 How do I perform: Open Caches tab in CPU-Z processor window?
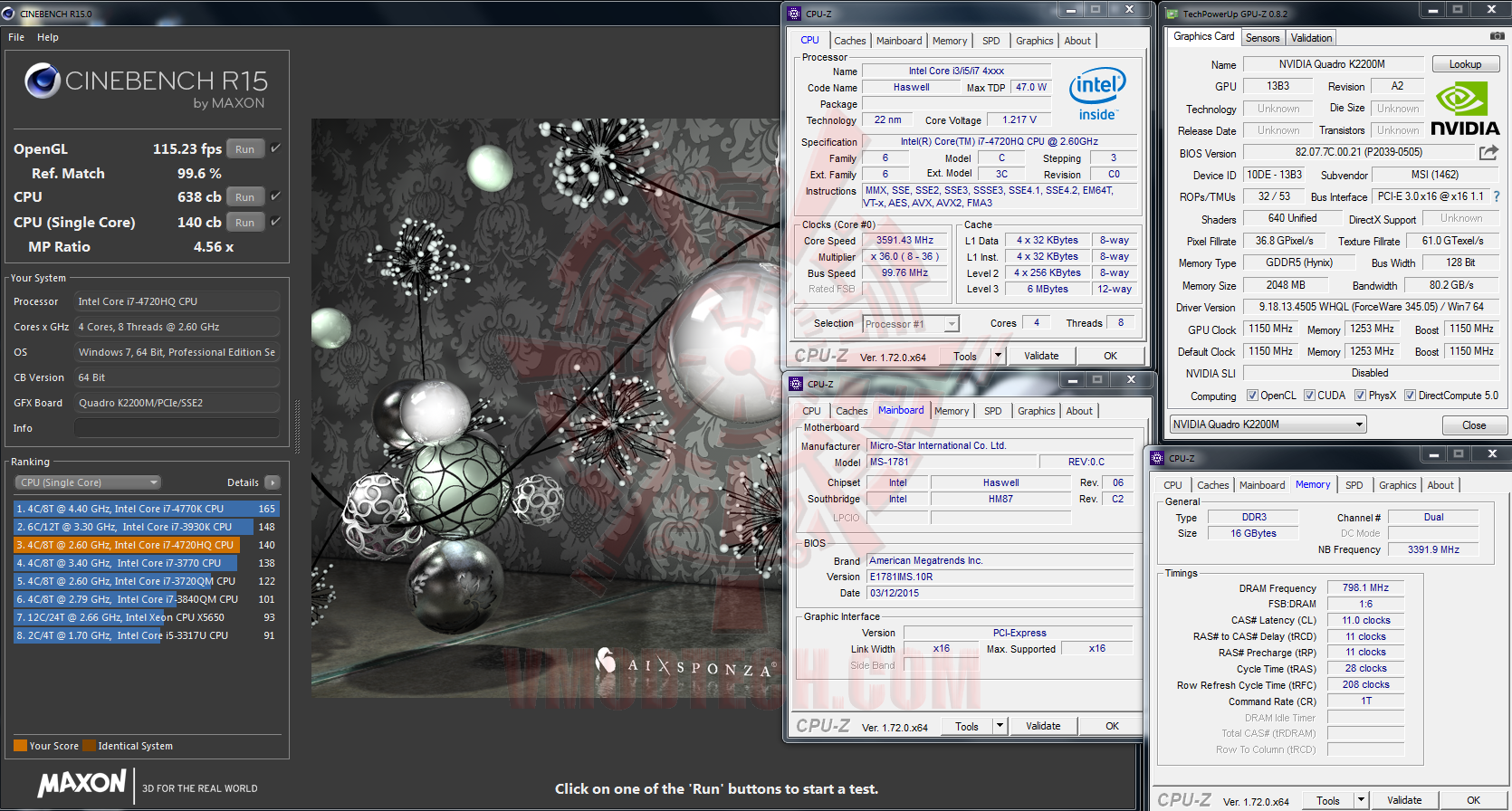click(849, 41)
